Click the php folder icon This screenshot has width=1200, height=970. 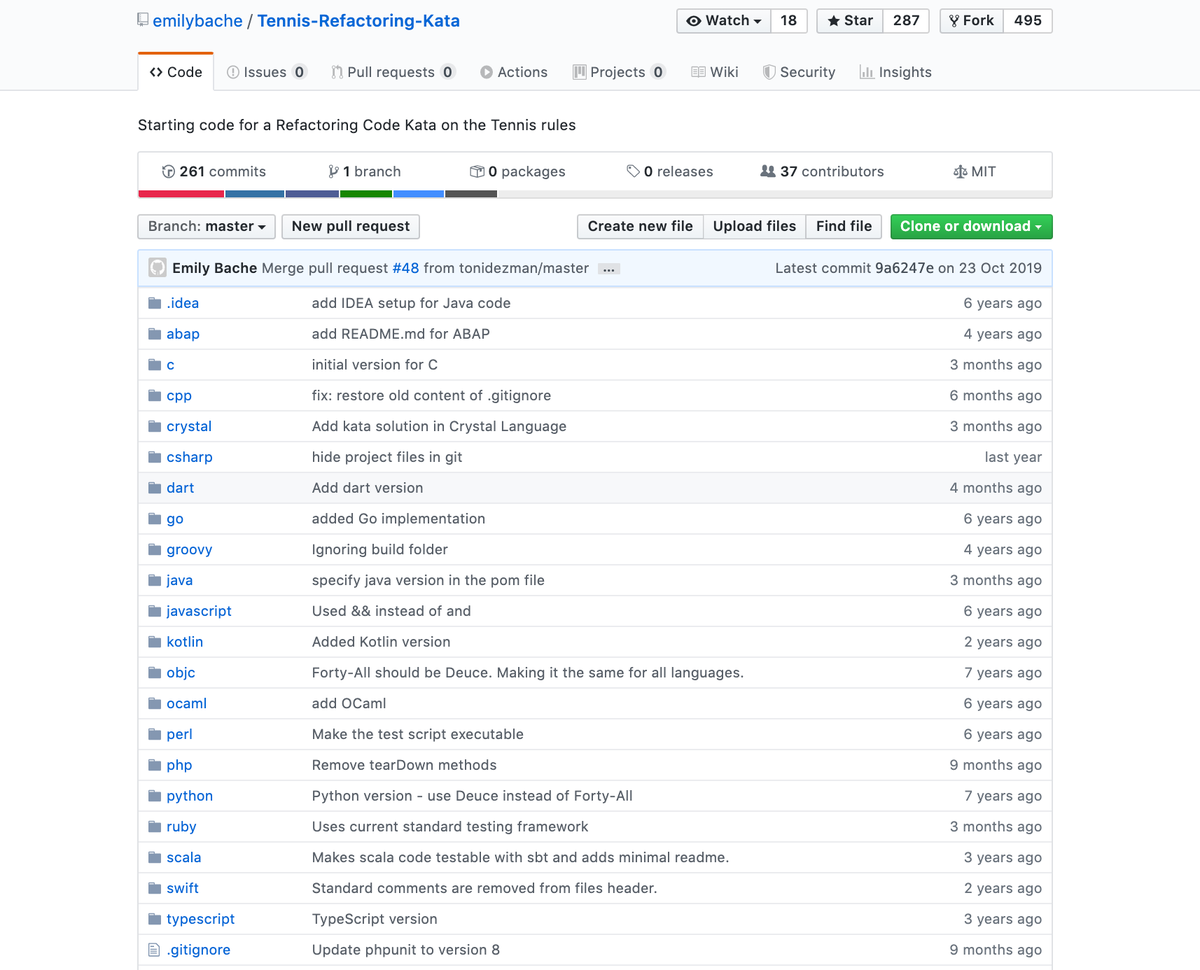coord(155,765)
